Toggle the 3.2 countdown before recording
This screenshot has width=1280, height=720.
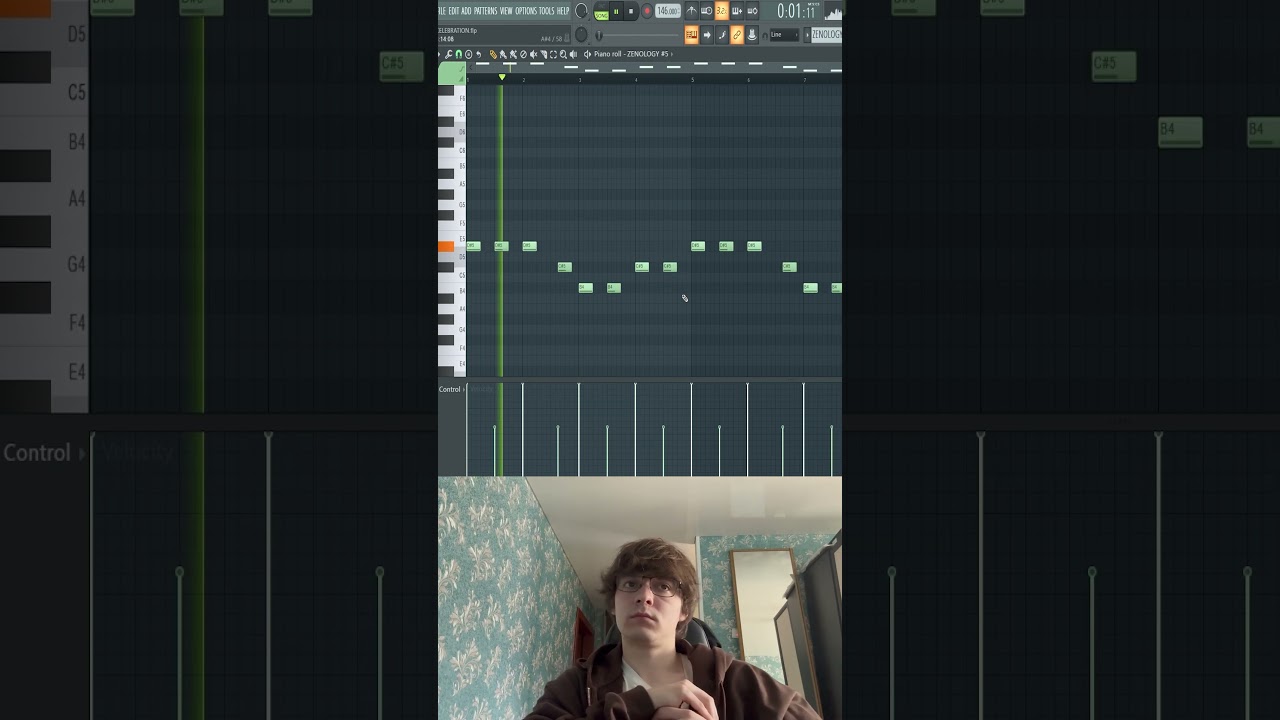pyautogui.click(x=721, y=11)
